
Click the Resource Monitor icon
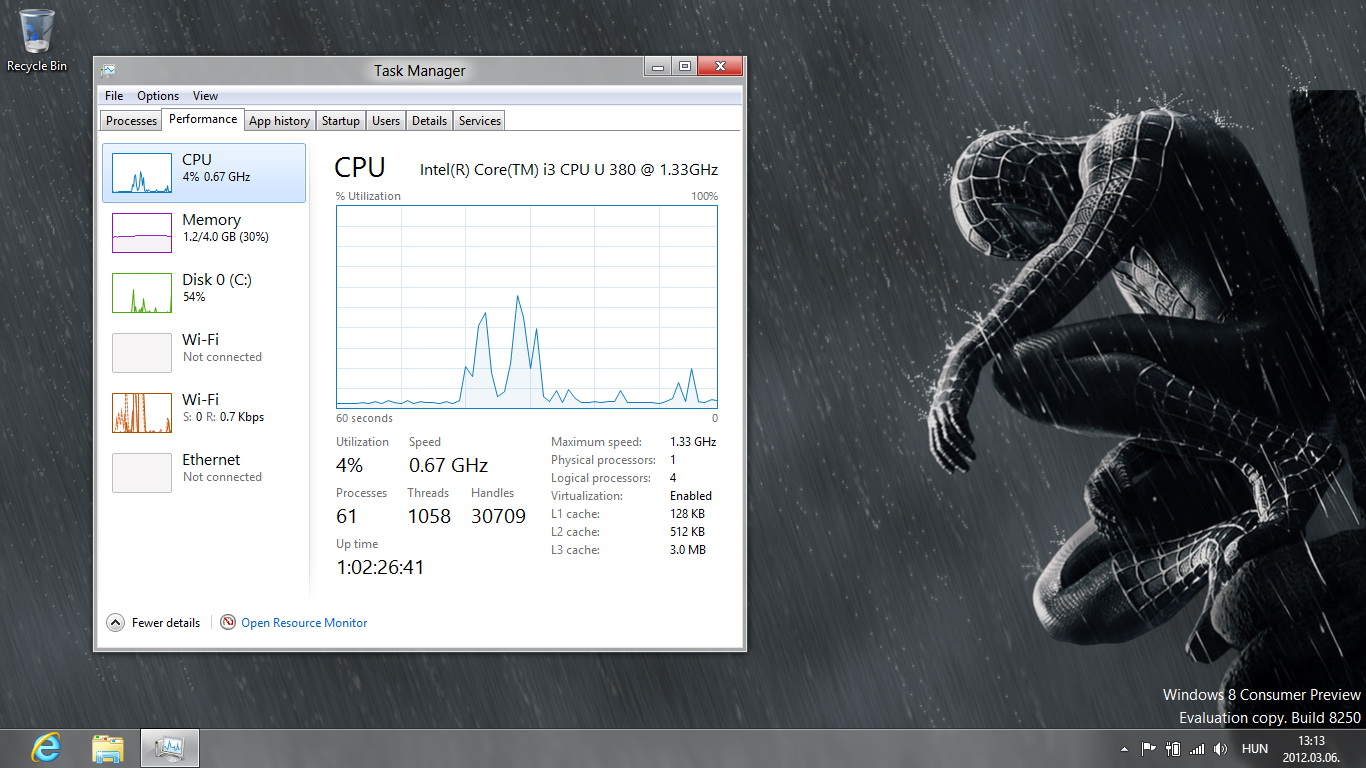pos(228,622)
